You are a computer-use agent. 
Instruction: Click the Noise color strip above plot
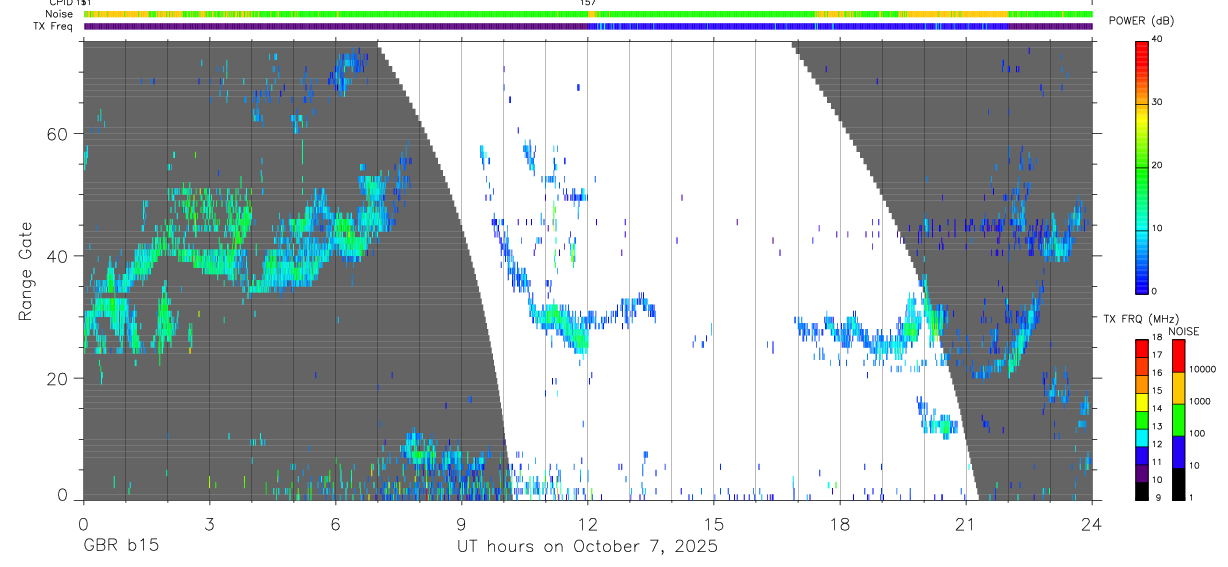[588, 14]
